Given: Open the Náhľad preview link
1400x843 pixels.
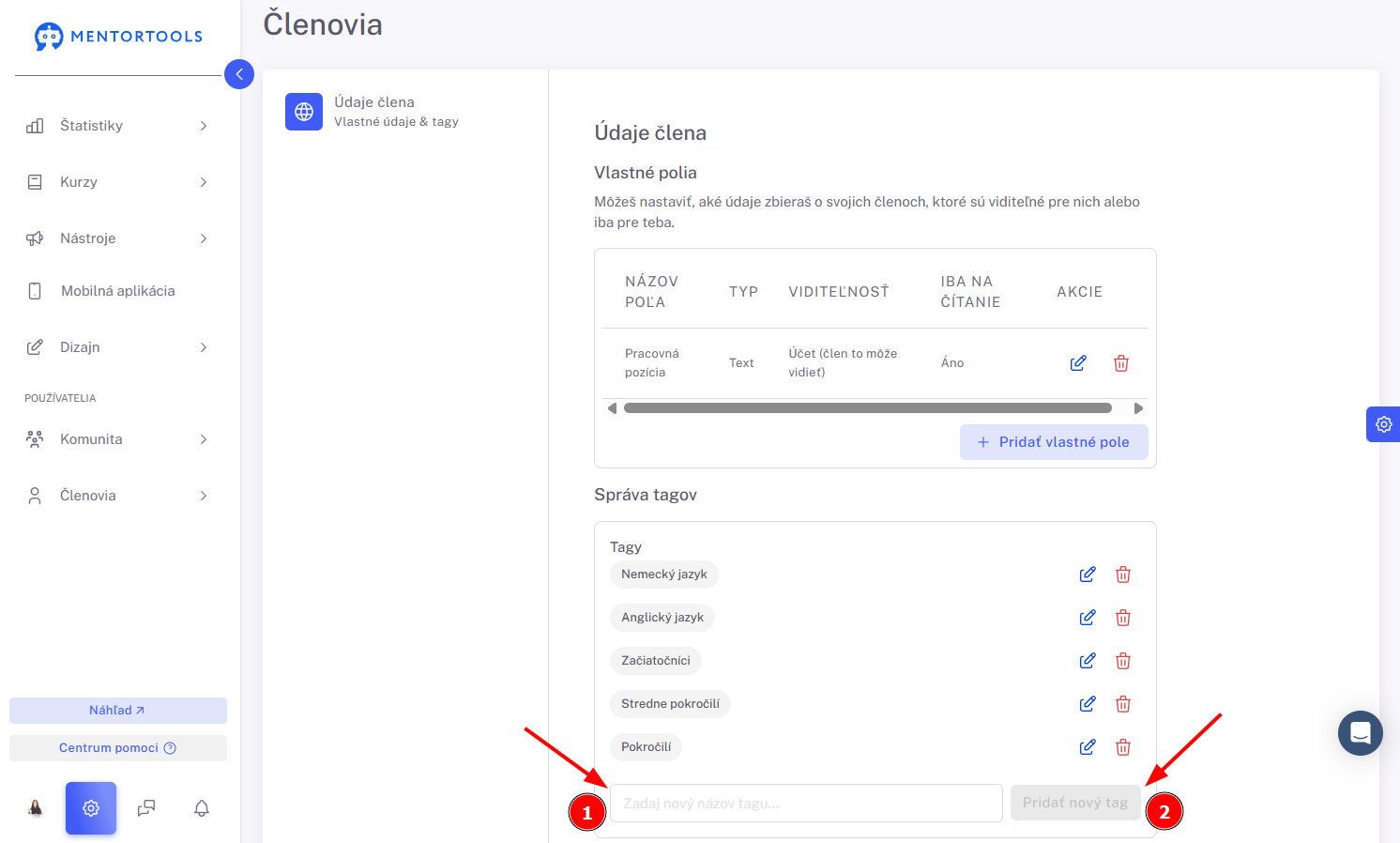Looking at the screenshot, I should [118, 711].
